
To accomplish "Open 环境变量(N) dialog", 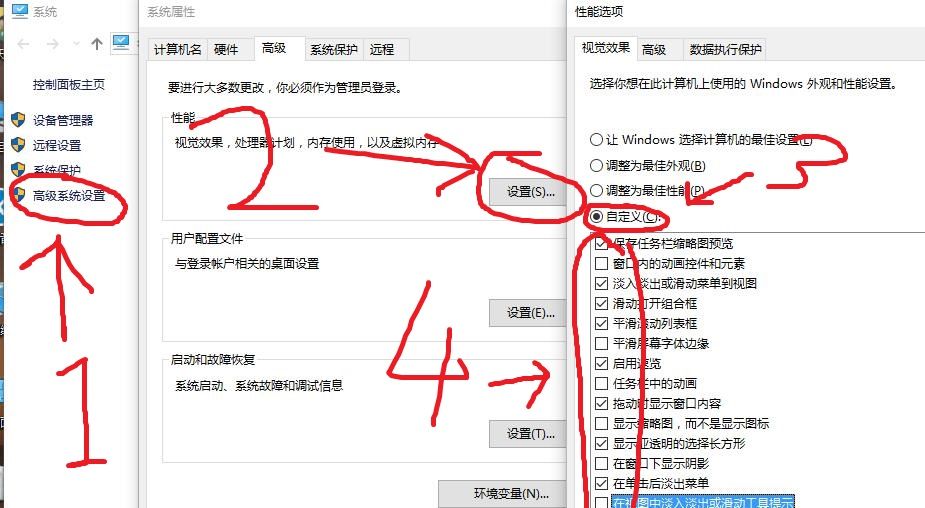I will coord(503,493).
